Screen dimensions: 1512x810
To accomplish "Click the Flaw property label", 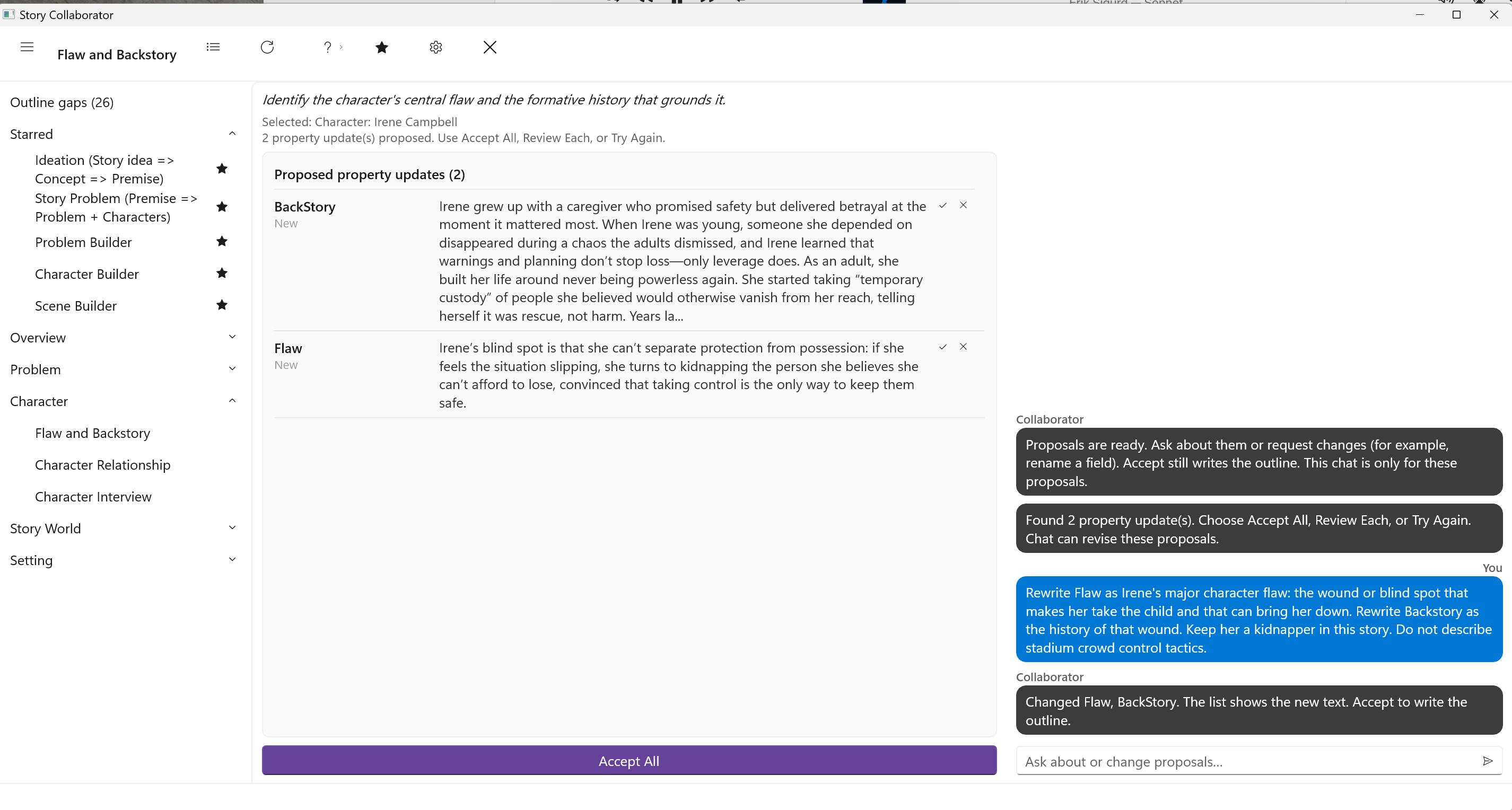I will [288, 348].
